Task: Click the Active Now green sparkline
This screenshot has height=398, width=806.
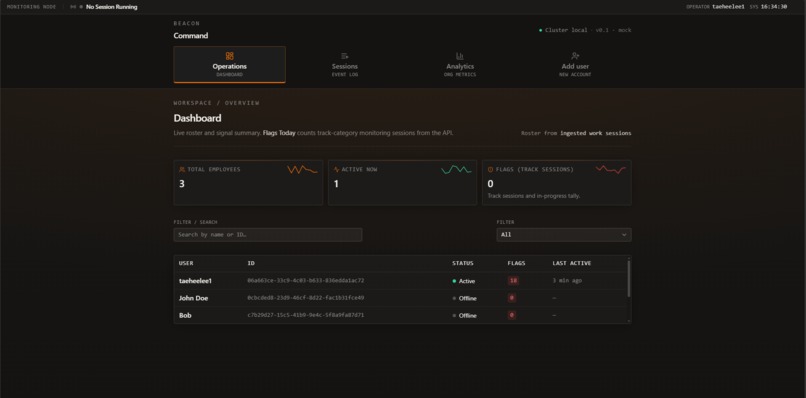Action: 456,170
